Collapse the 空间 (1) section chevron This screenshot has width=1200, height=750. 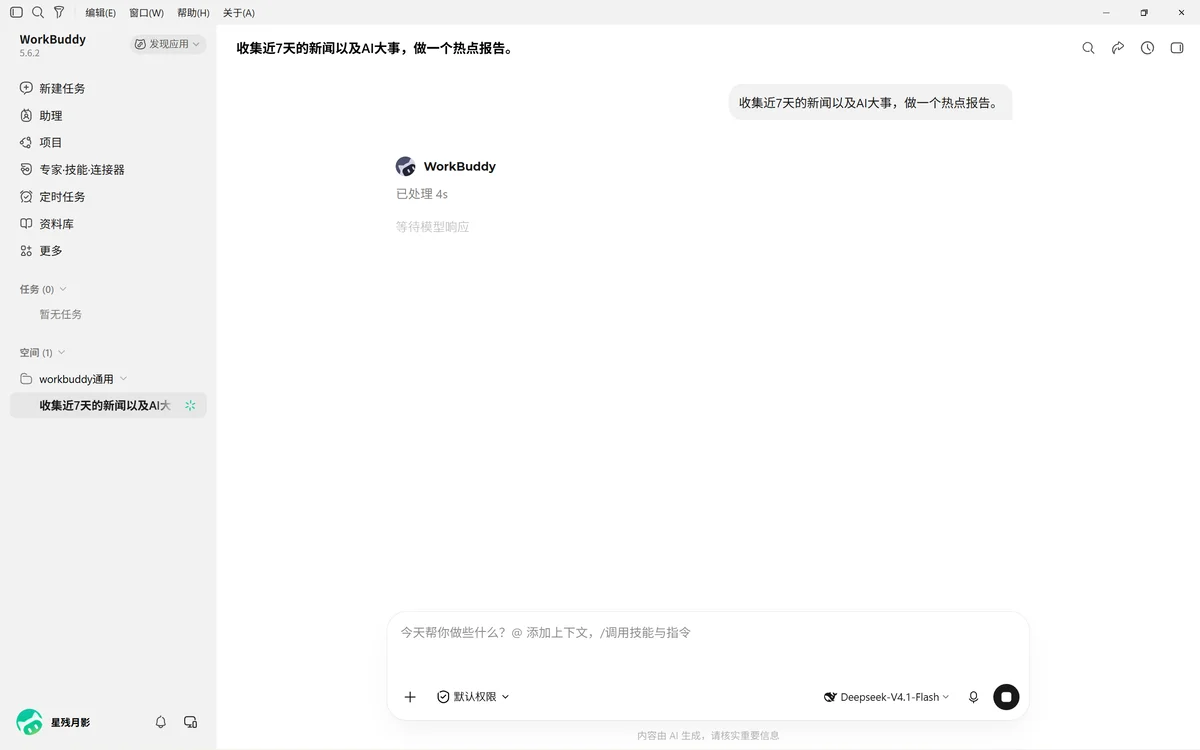62,352
